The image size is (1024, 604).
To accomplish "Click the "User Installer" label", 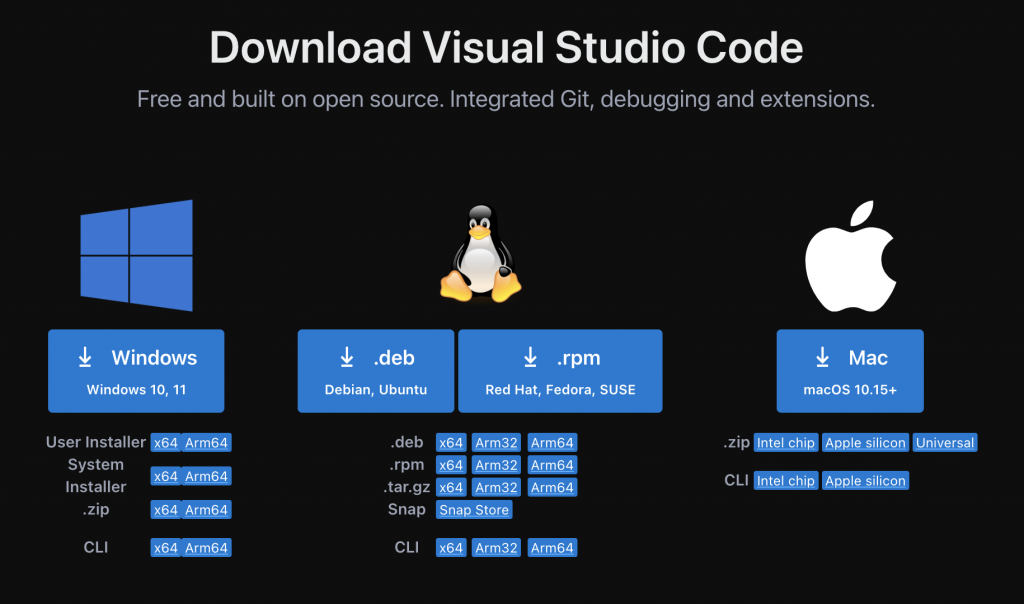I will [96, 442].
